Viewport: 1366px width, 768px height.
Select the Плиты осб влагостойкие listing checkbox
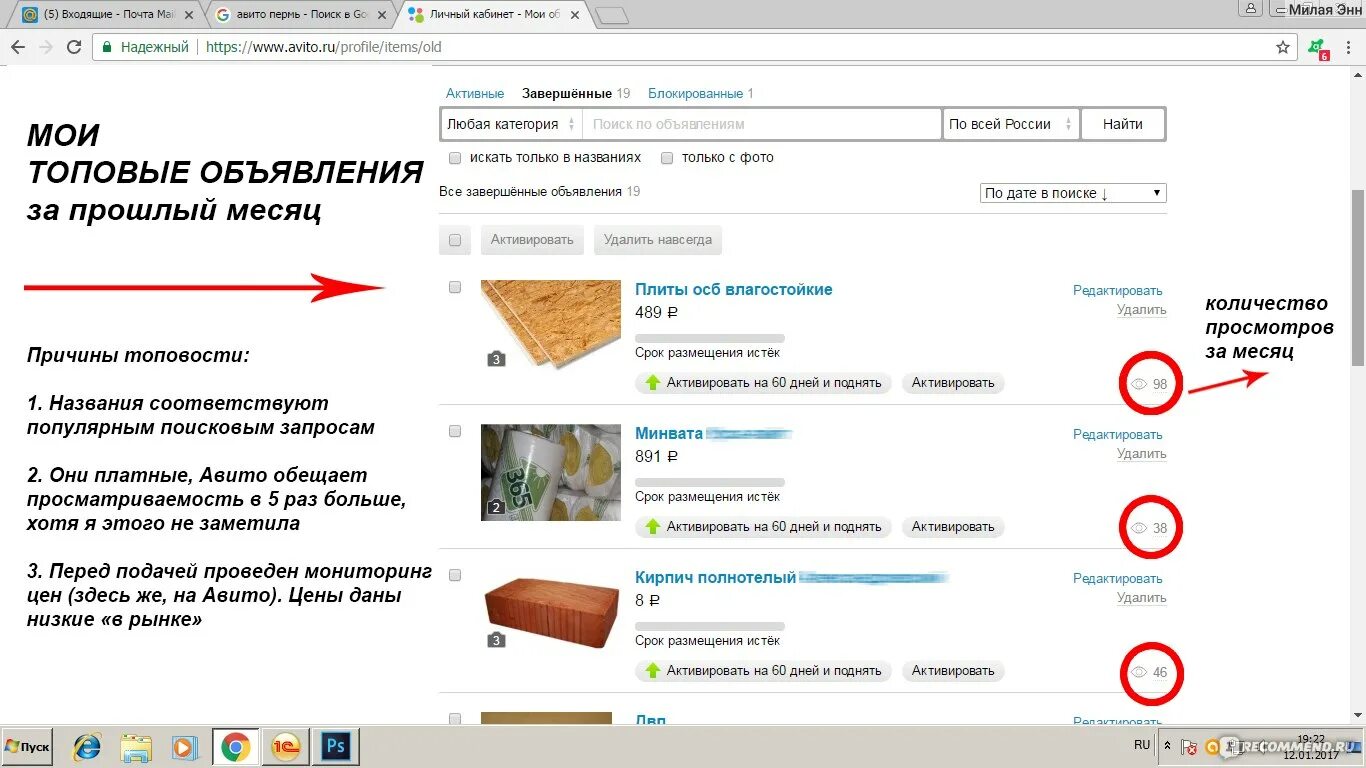click(x=455, y=287)
